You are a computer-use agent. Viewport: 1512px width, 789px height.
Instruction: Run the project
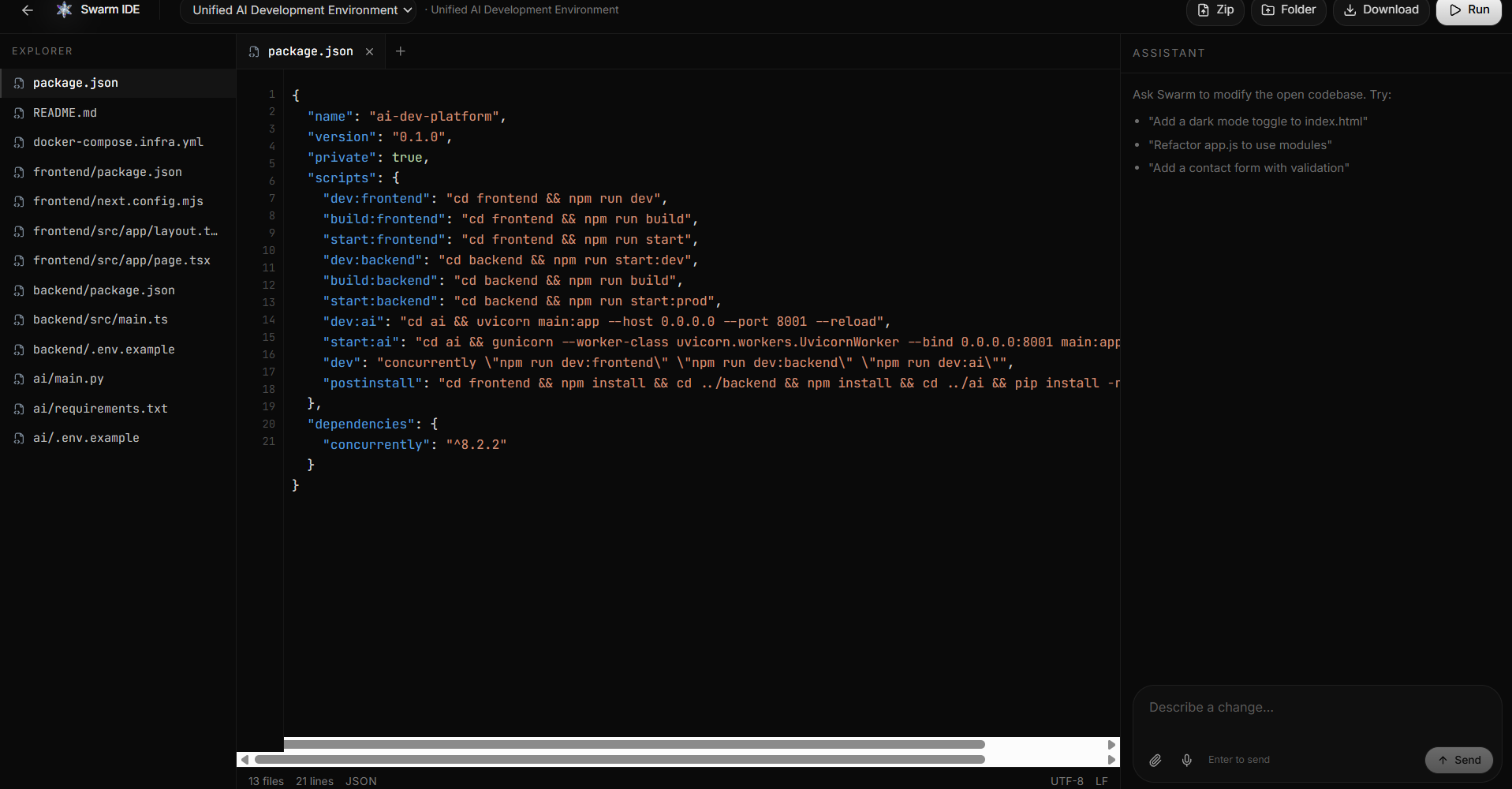pos(1469,10)
